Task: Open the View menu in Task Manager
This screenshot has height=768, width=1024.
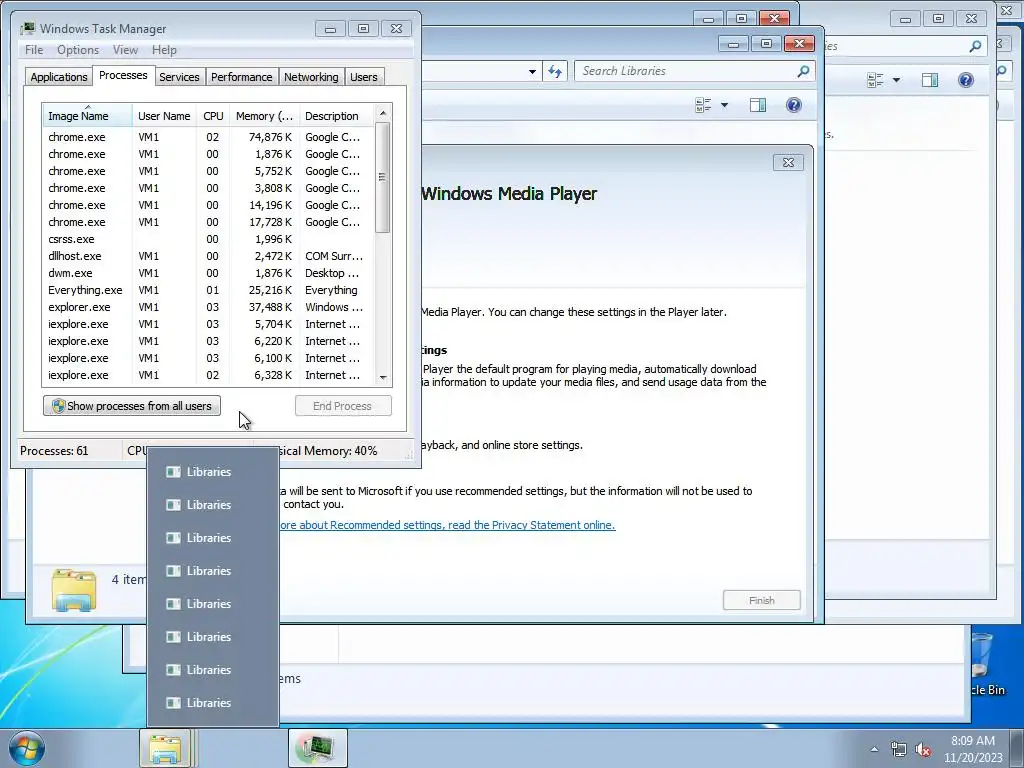Action: pyautogui.click(x=125, y=50)
